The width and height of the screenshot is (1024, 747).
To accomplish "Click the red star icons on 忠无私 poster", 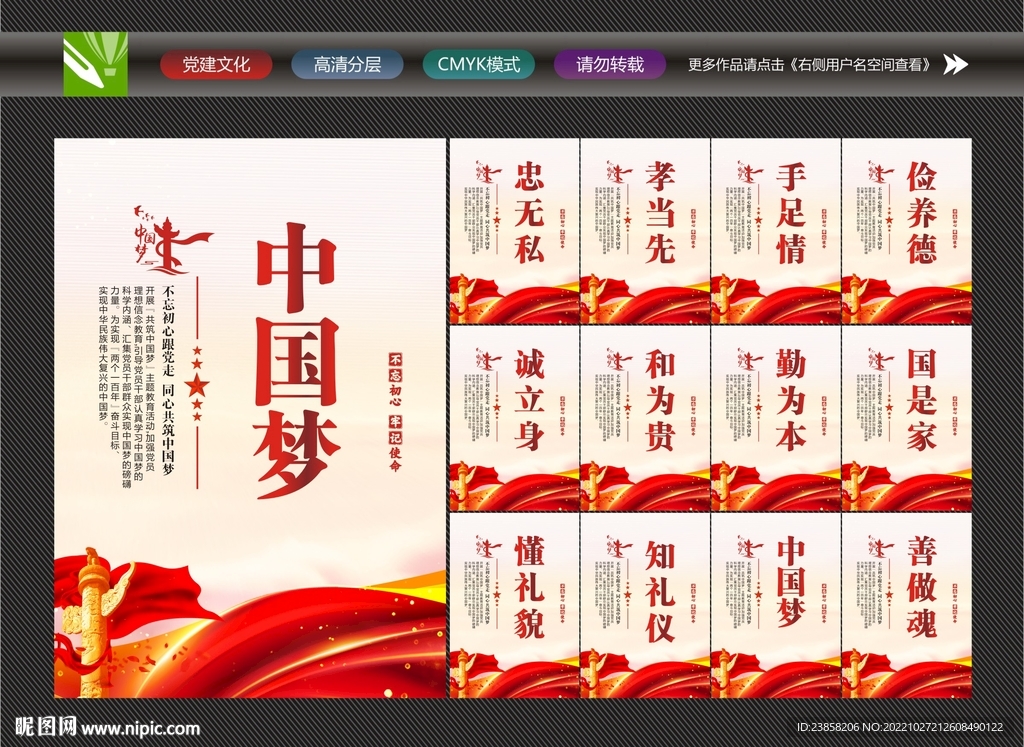I will pos(497,221).
